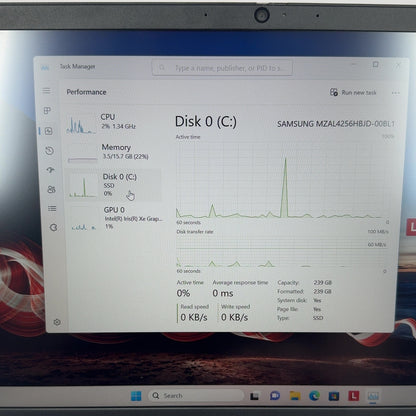
Task: Select the Disk 0 (C:) performance entry
Action: tap(113, 185)
